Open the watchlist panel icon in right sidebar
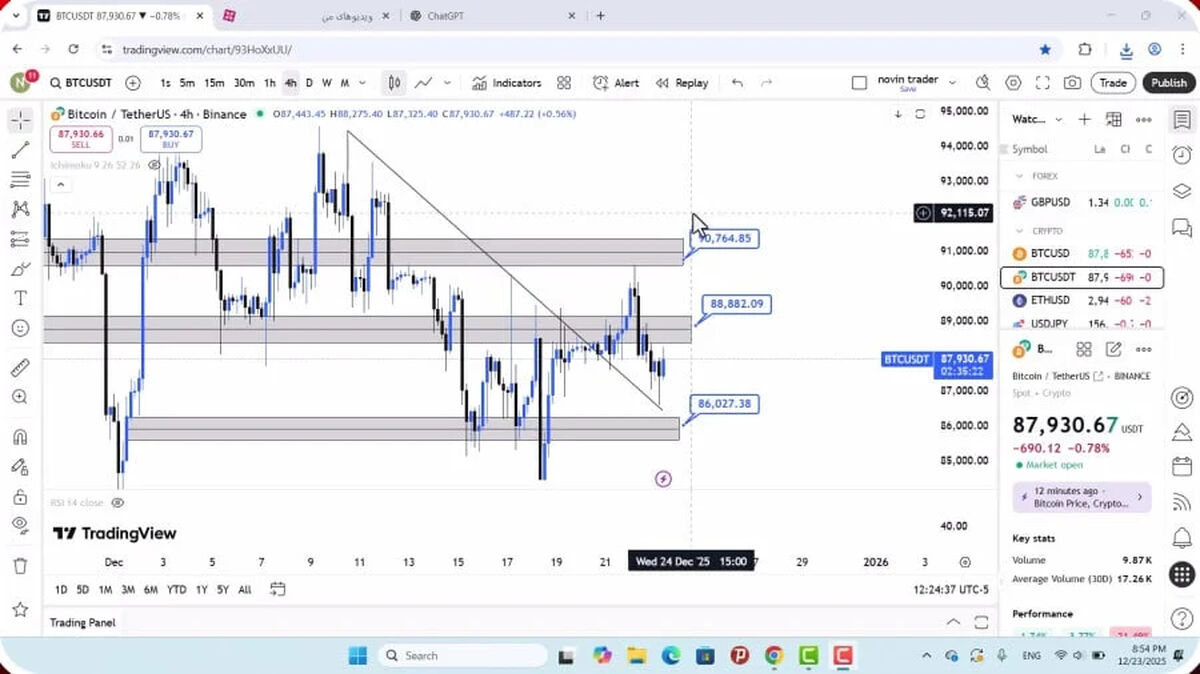Screen dimensions: 1200x674 1182,120
